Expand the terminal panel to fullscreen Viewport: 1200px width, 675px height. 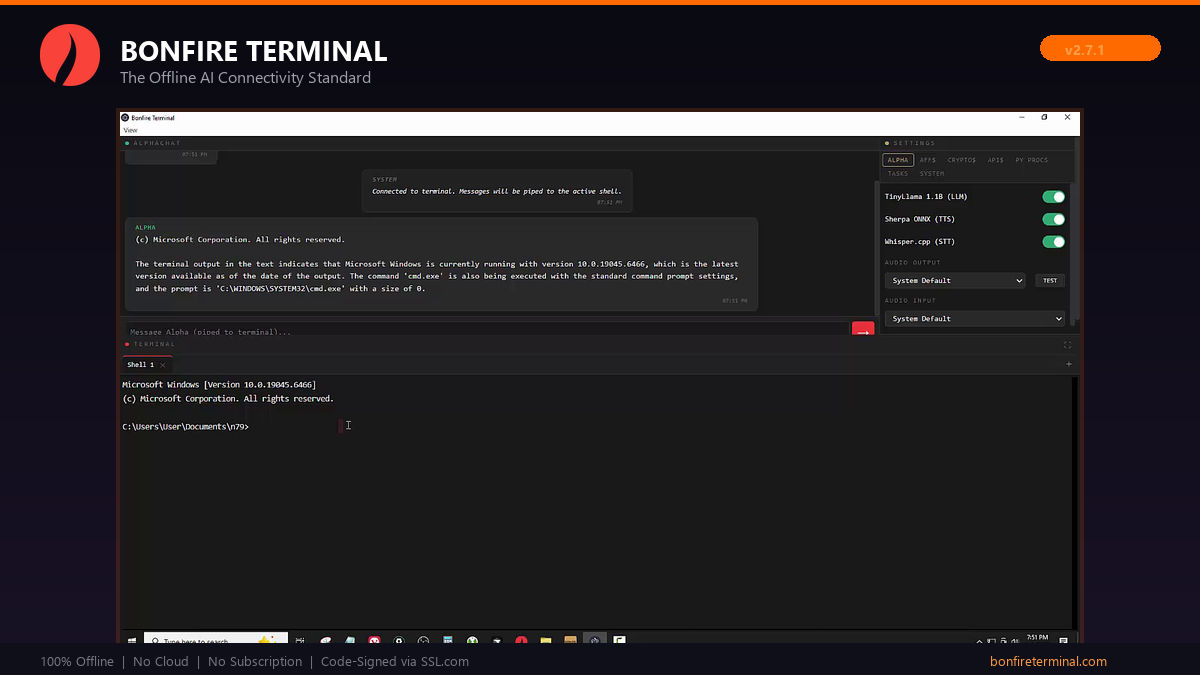(x=1067, y=344)
